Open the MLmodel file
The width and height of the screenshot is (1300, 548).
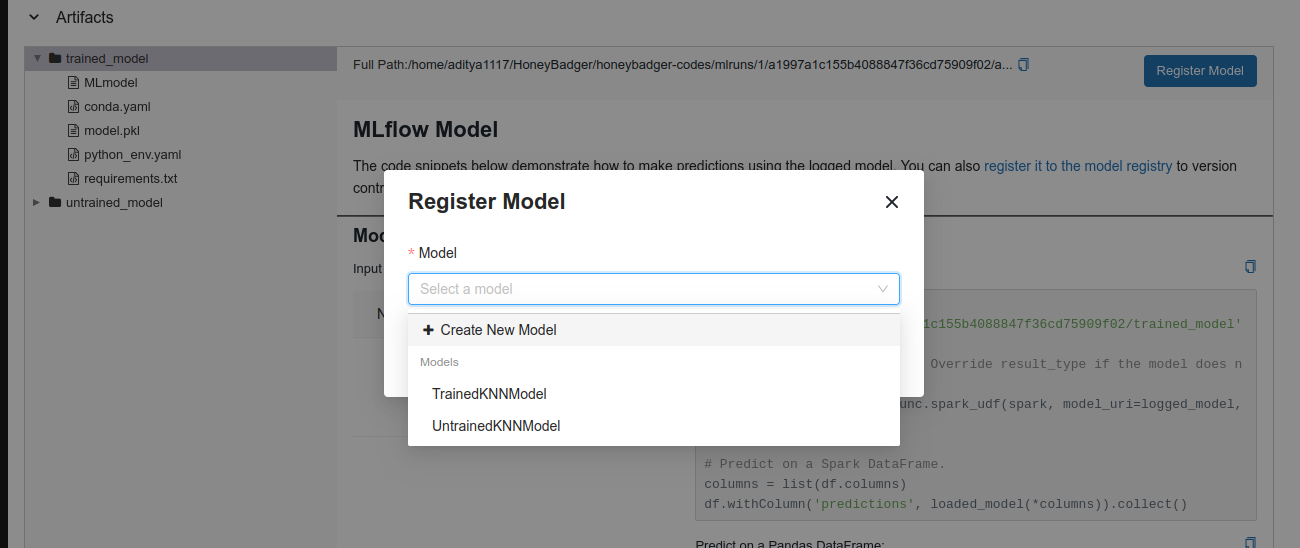[111, 82]
